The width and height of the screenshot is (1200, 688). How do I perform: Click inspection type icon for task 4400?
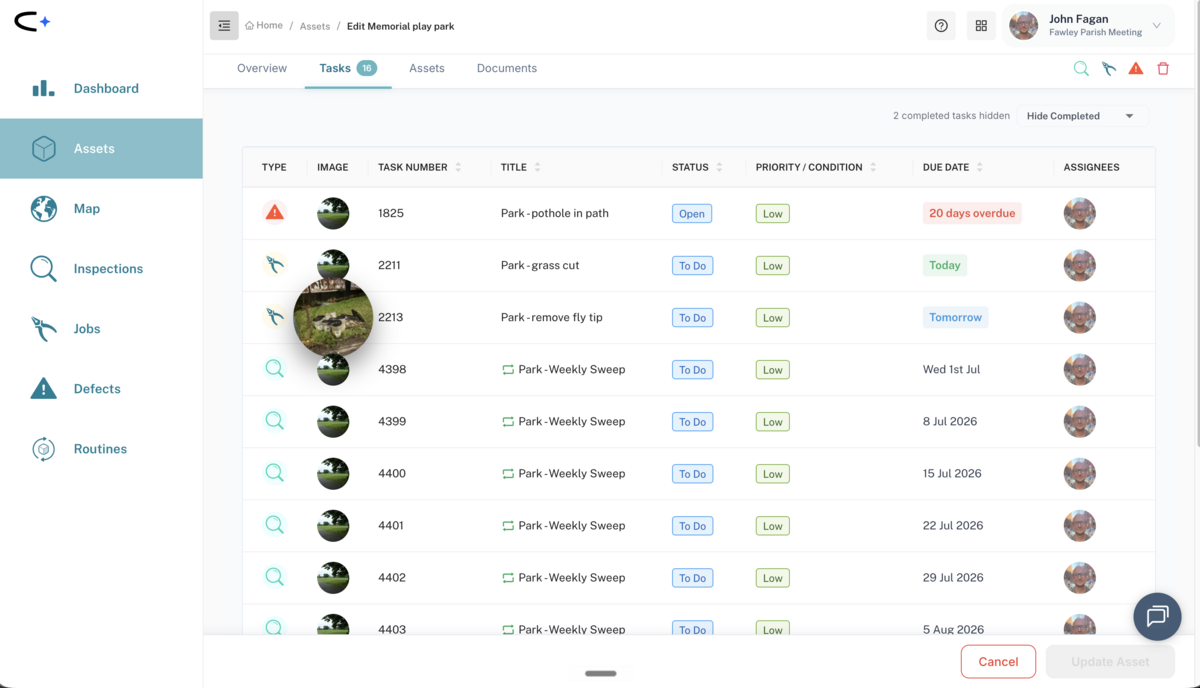click(274, 473)
